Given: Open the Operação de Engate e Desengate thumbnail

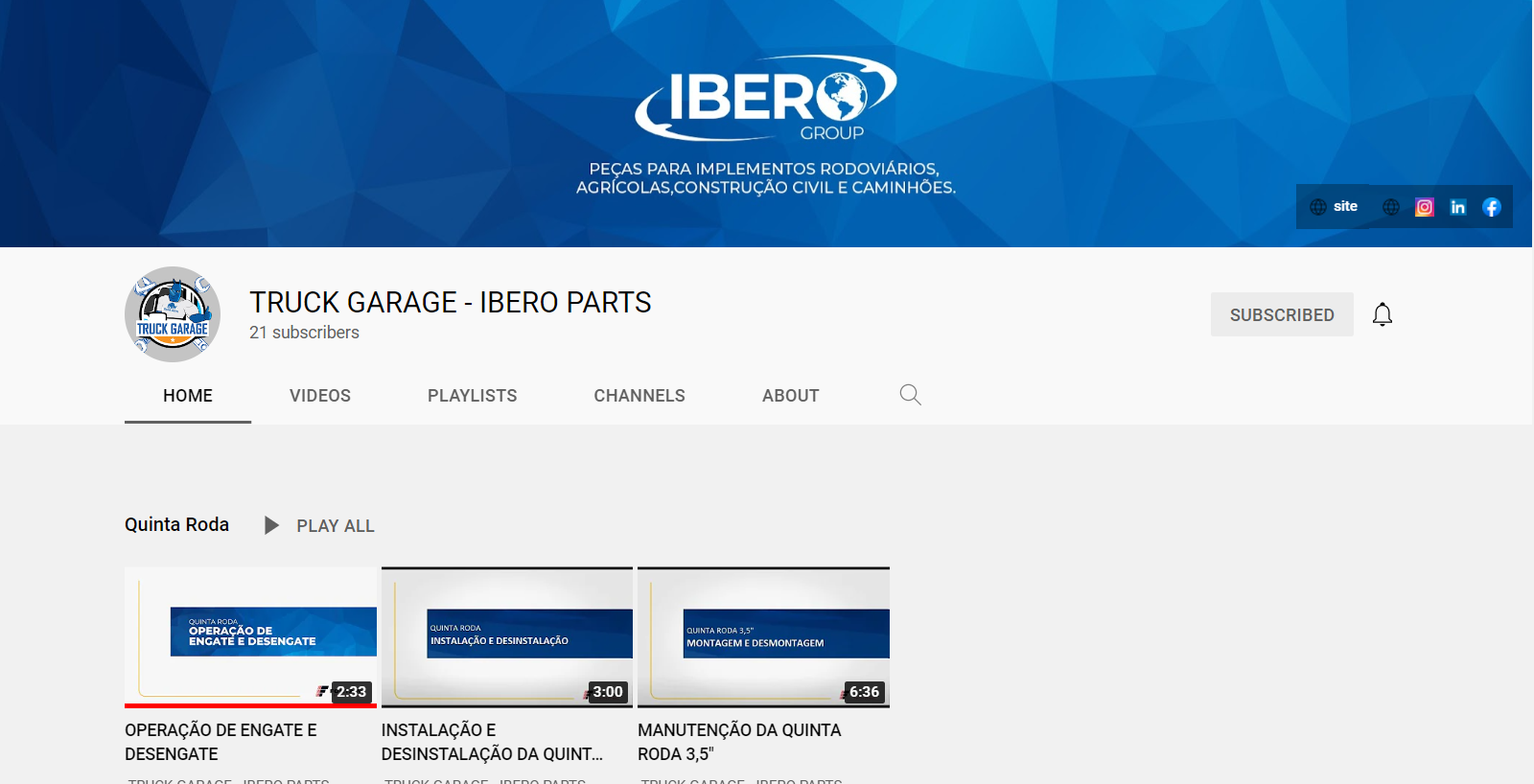Looking at the screenshot, I should tap(250, 637).
